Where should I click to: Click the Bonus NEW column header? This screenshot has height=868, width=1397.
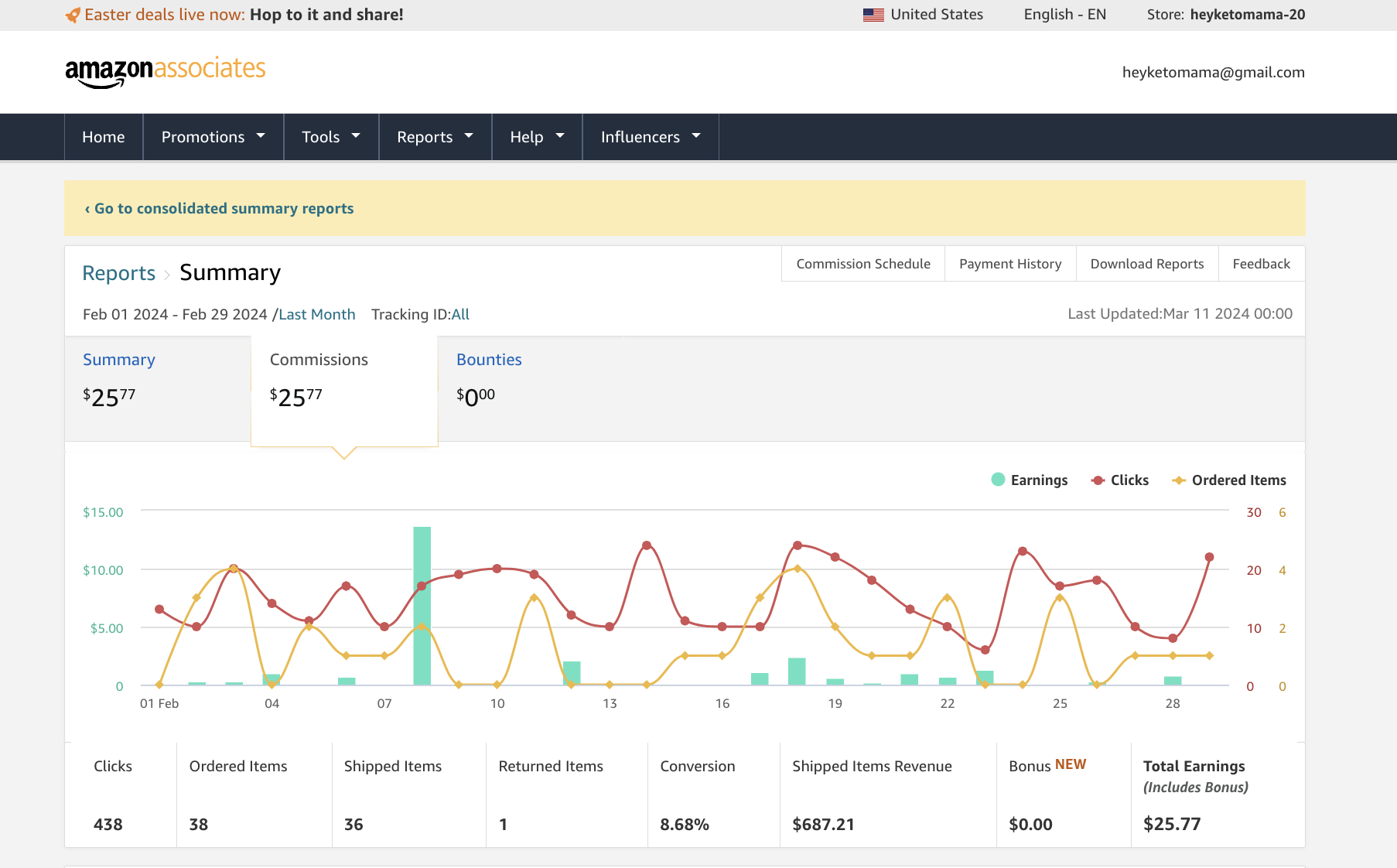click(x=1047, y=765)
